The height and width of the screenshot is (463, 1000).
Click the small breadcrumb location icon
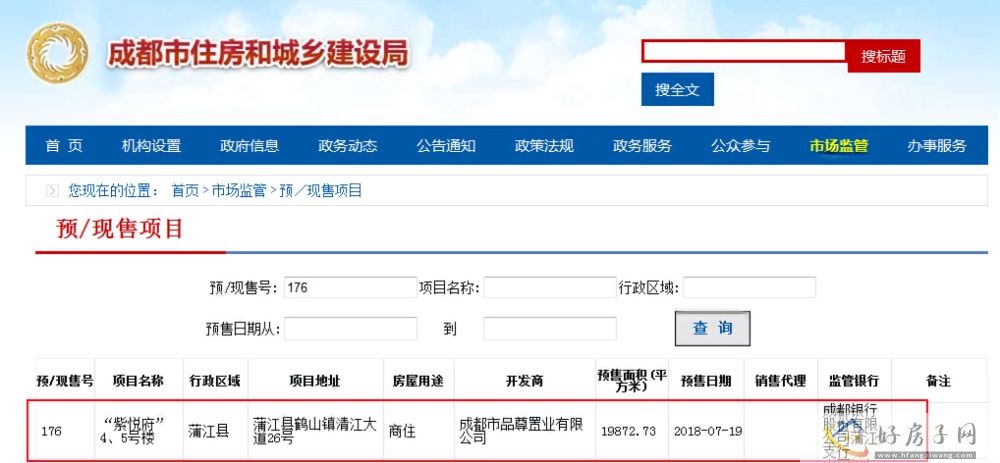[x=52, y=190]
